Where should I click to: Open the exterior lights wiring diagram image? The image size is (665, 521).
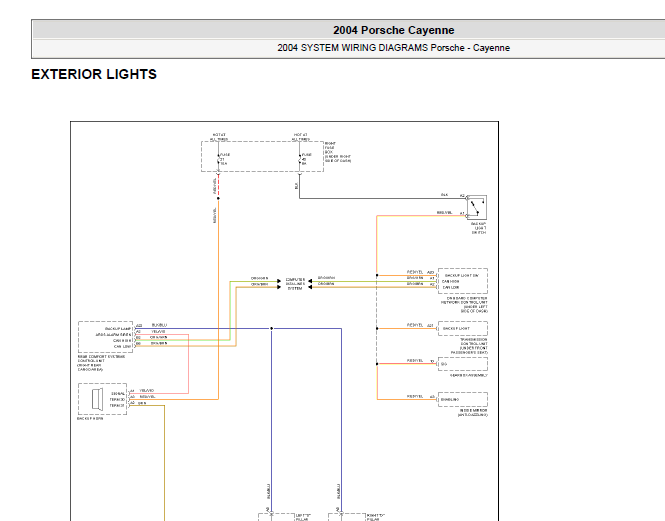click(285, 321)
